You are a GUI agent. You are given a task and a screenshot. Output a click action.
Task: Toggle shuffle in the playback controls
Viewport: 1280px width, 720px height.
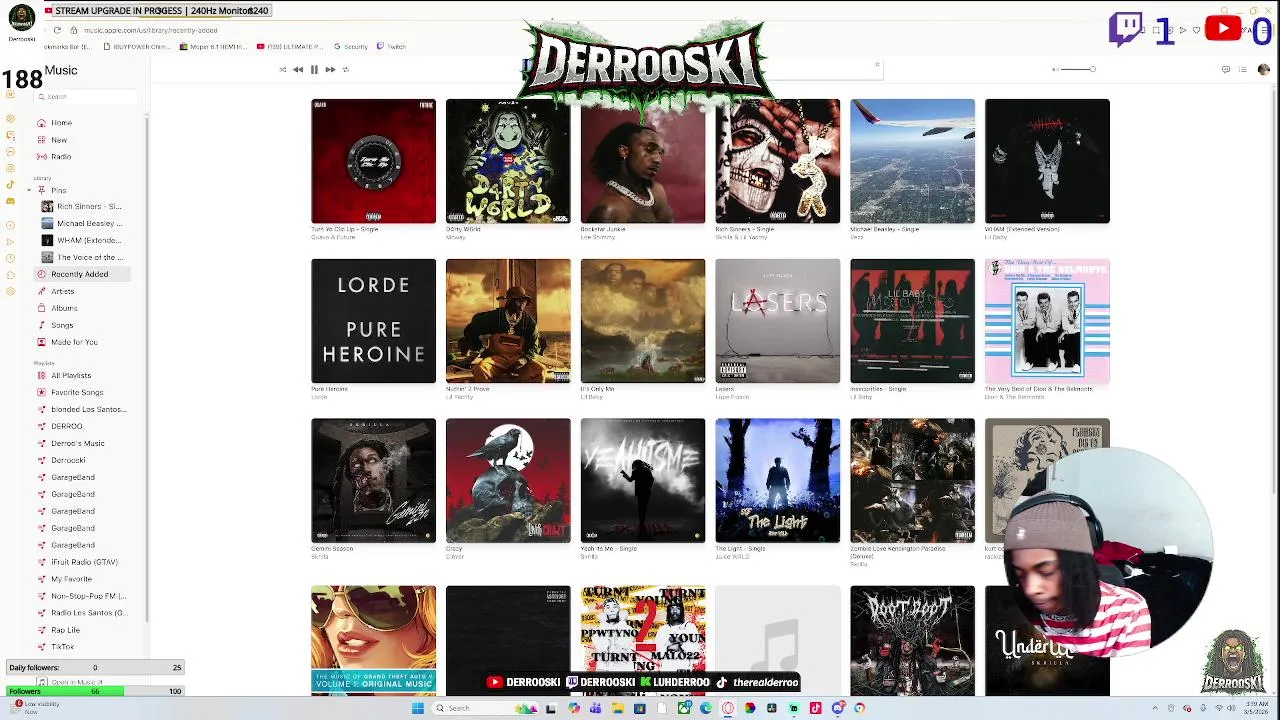pyautogui.click(x=283, y=69)
